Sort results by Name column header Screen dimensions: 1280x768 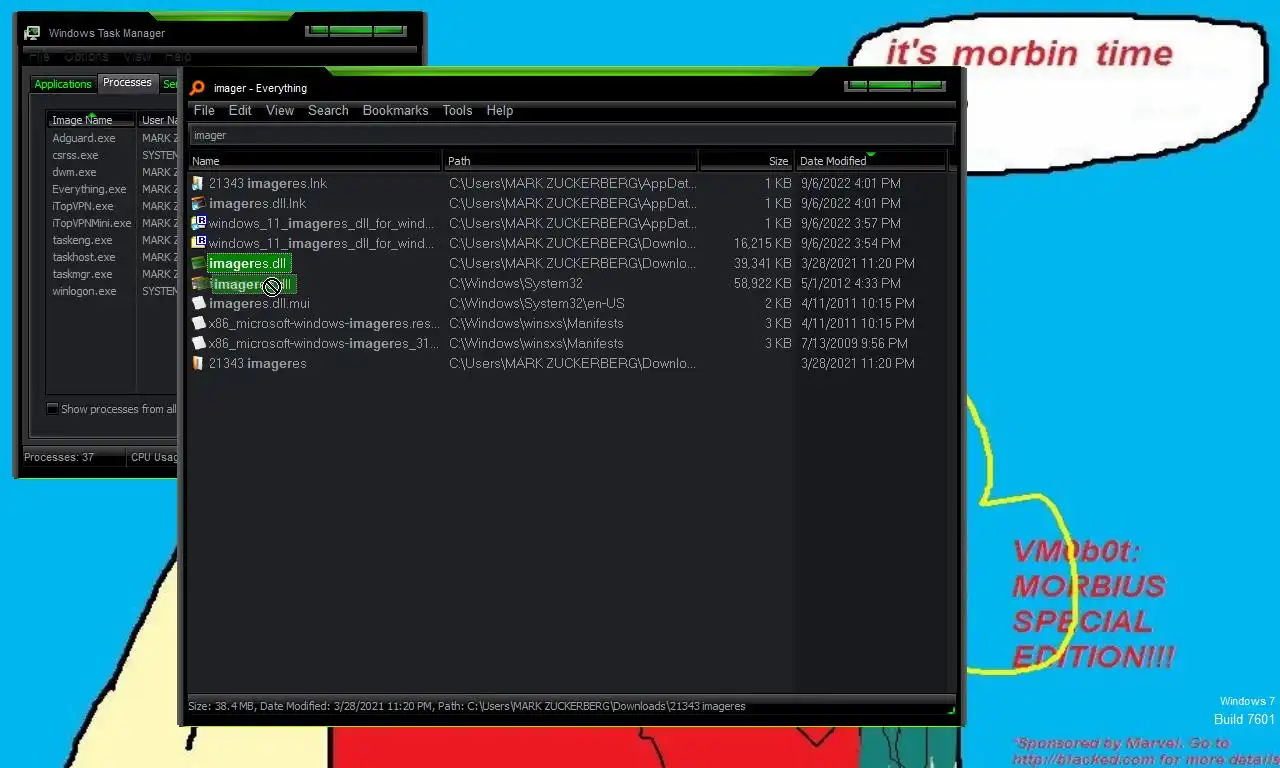point(315,161)
